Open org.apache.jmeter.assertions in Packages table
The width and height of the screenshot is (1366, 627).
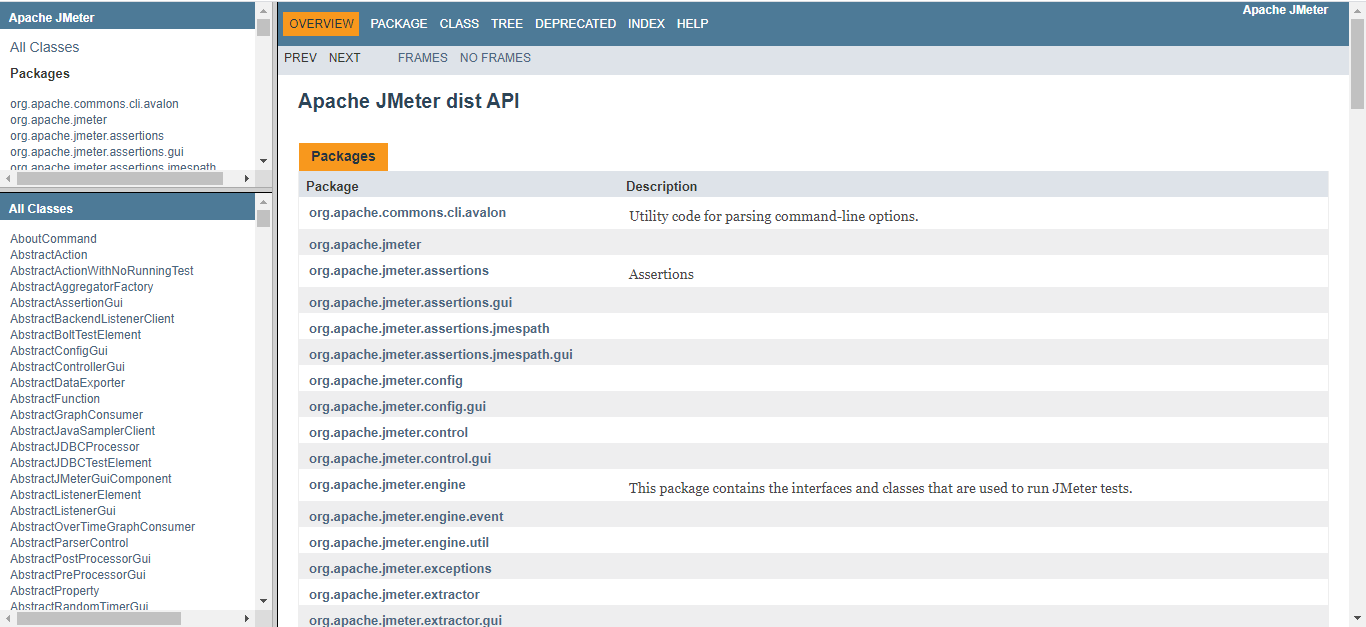pos(399,271)
